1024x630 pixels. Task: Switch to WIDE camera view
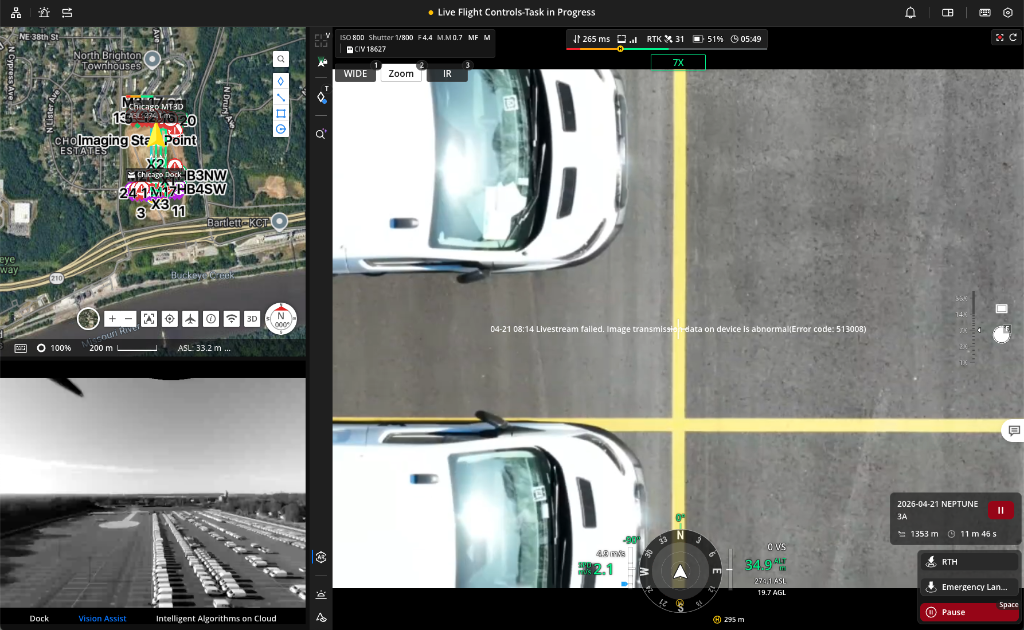[x=355, y=74]
